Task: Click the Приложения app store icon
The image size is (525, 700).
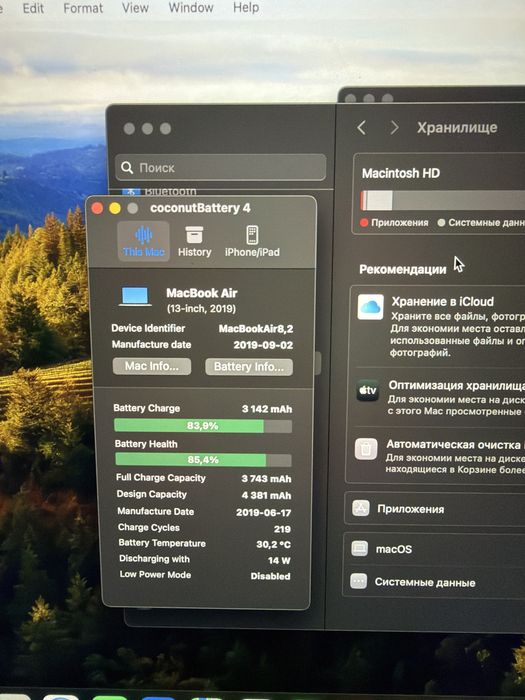Action: point(361,508)
